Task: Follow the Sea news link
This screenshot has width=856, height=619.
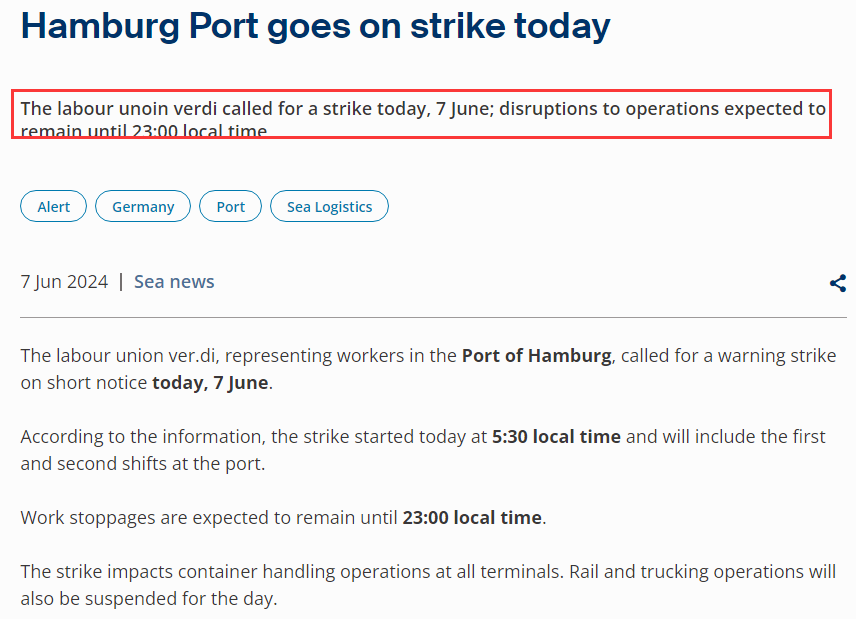Action: coord(174,282)
